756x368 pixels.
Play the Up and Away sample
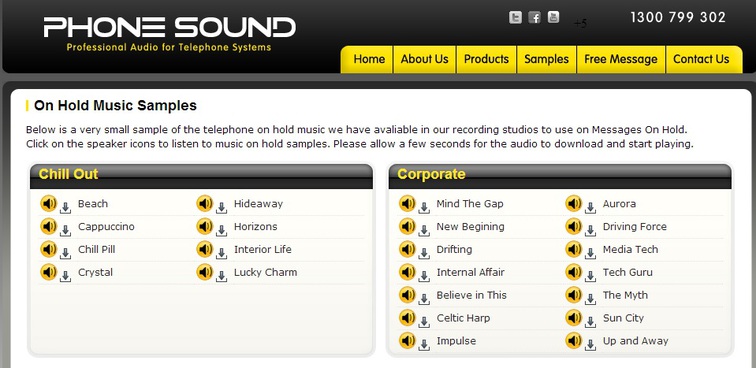click(573, 341)
